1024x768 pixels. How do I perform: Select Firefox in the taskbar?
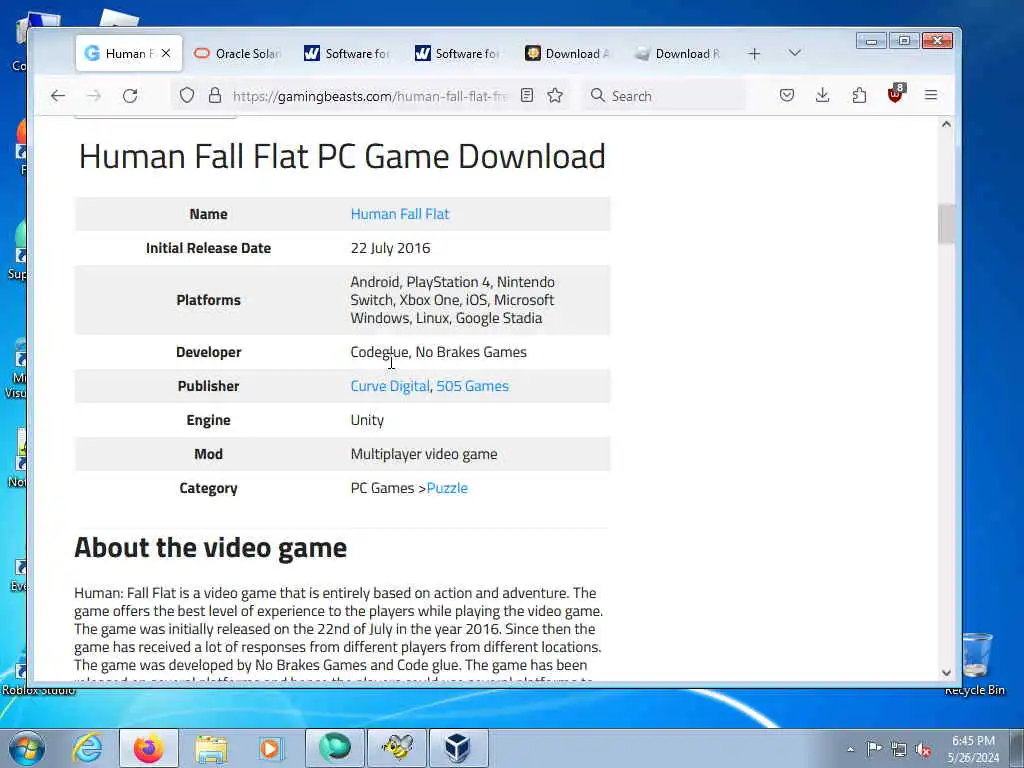(149, 748)
